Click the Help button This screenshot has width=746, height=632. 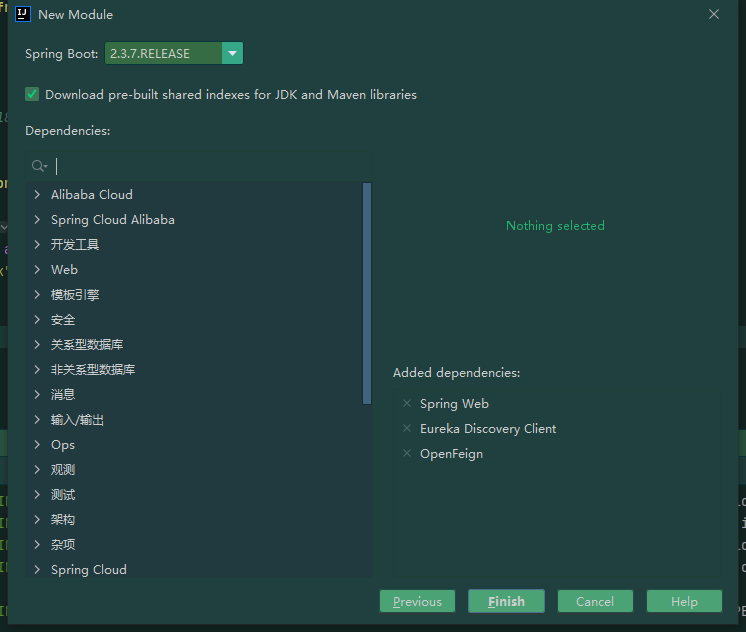pyautogui.click(x=684, y=601)
